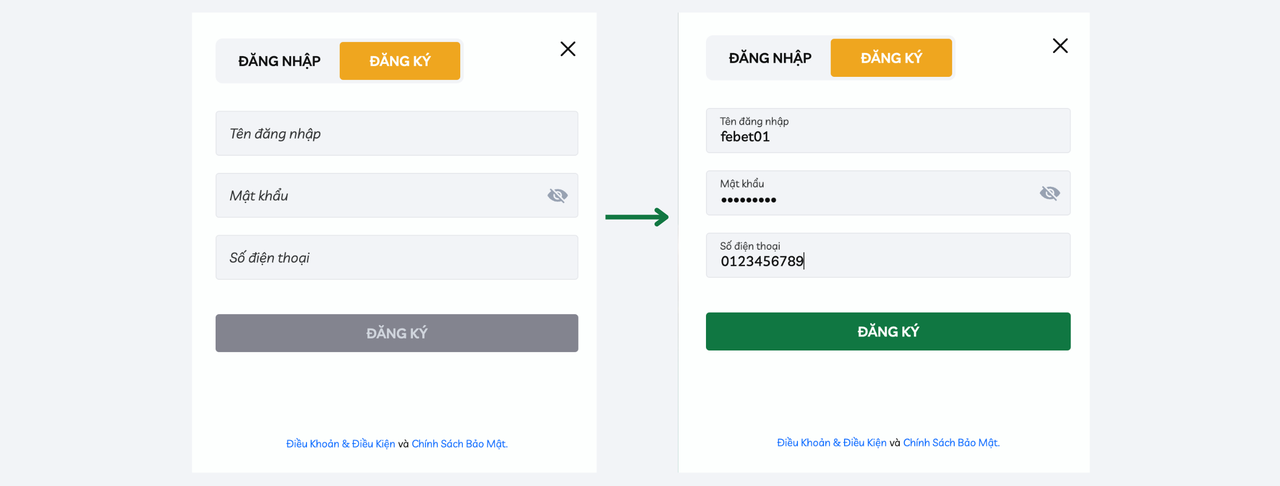The width and height of the screenshot is (1280, 486).
Task: Focus the empty Mật khẩu input
Action: coord(380,196)
